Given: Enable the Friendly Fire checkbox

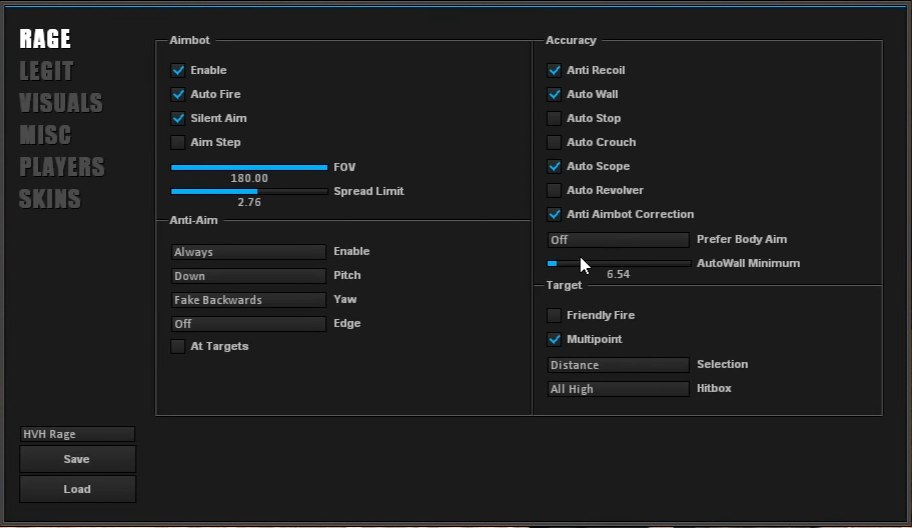Looking at the screenshot, I should [x=554, y=315].
